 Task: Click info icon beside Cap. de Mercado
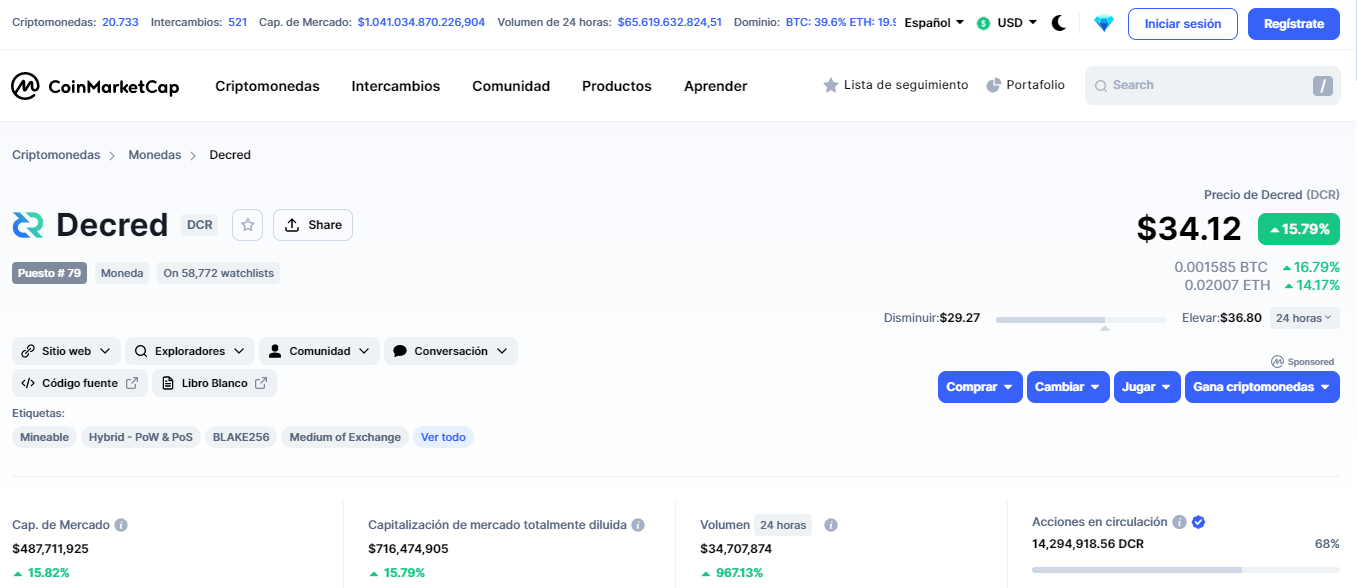[121, 525]
